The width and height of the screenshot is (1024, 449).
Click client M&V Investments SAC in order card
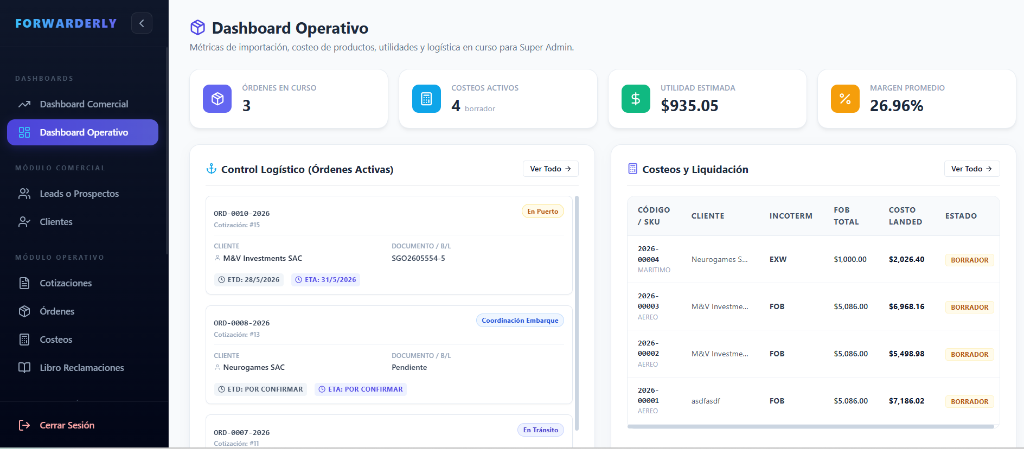(263, 258)
